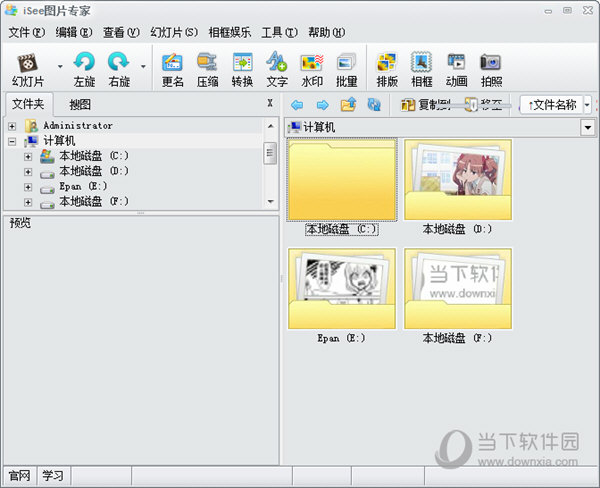Click the 官网 status bar button
The height and width of the screenshot is (488, 600).
20,476
